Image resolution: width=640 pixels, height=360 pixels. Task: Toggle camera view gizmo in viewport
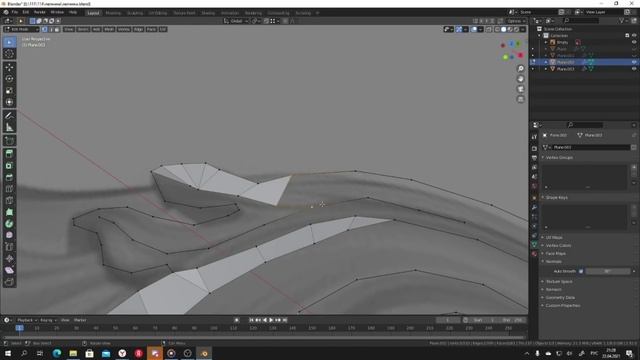point(520,89)
